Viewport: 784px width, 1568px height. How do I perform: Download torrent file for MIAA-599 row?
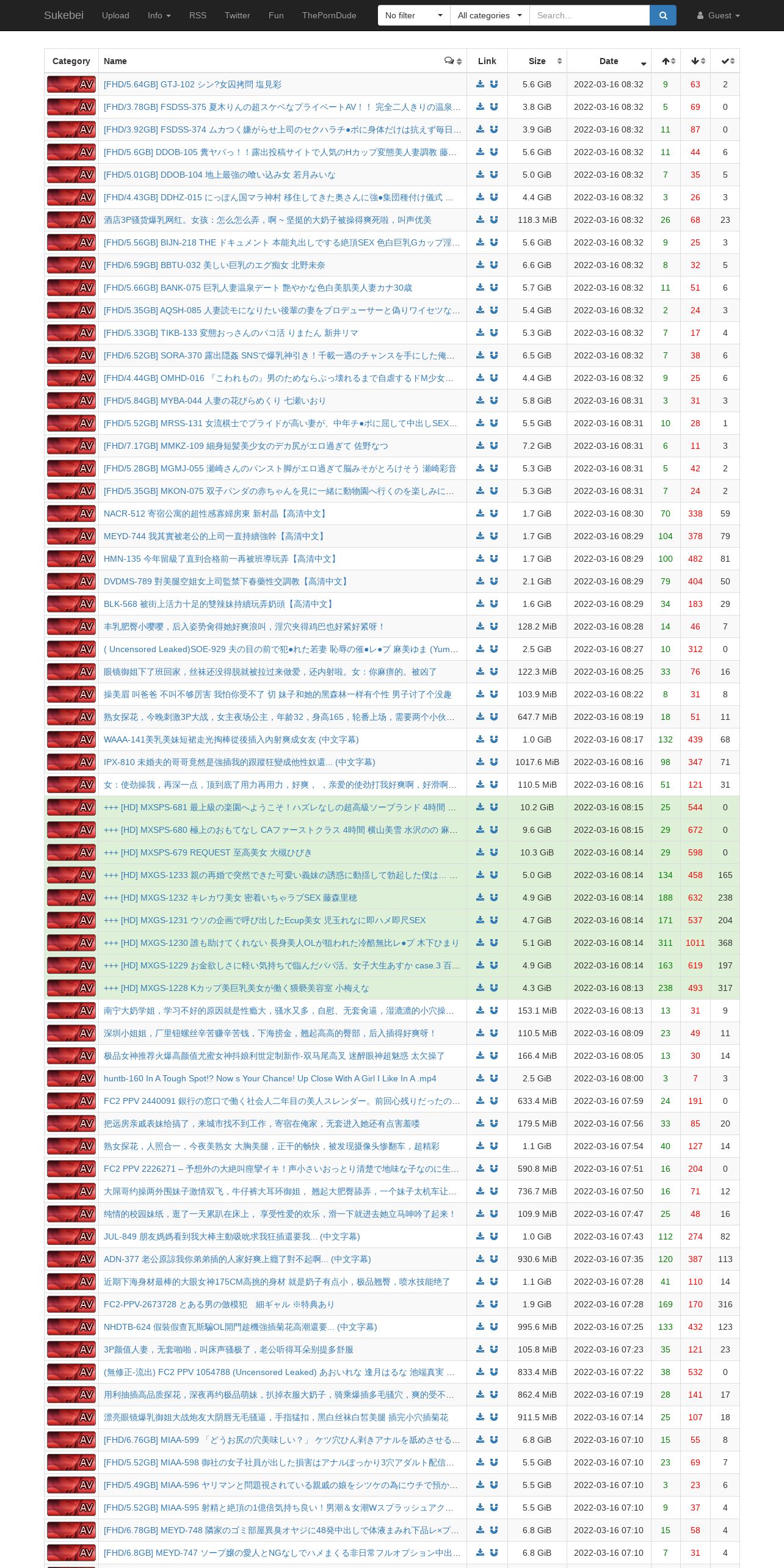[x=481, y=1440]
